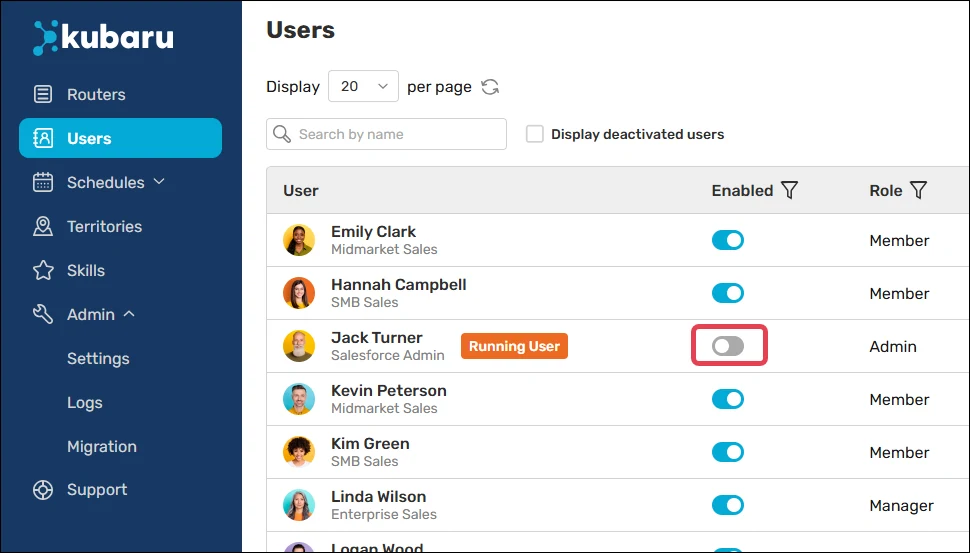970x553 pixels.
Task: Collapse the Admin menu chevron
Action: click(x=129, y=314)
